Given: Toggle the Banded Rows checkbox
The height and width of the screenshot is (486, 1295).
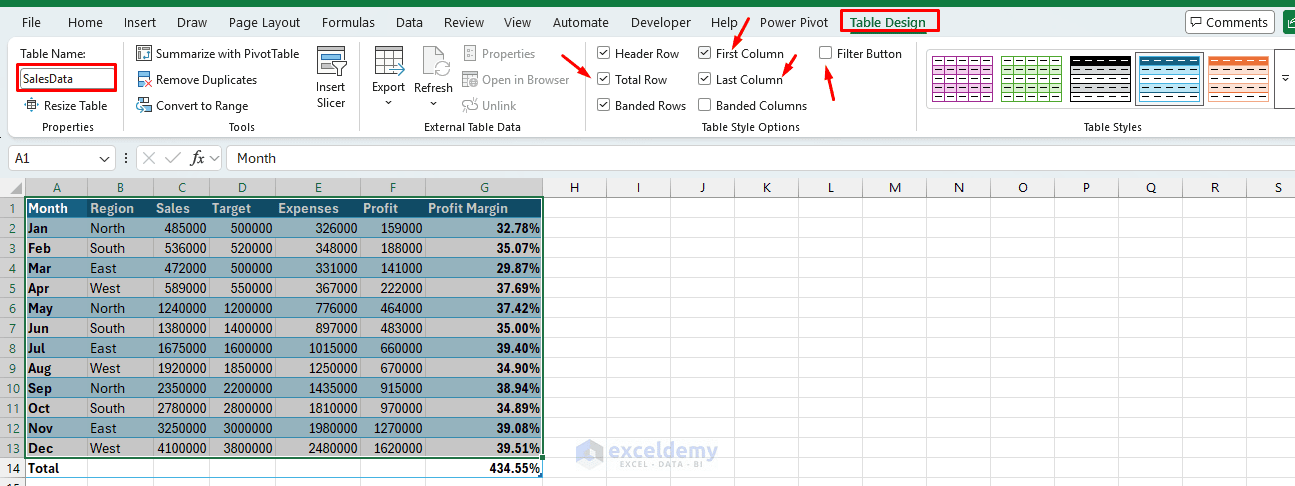Looking at the screenshot, I should click(604, 106).
